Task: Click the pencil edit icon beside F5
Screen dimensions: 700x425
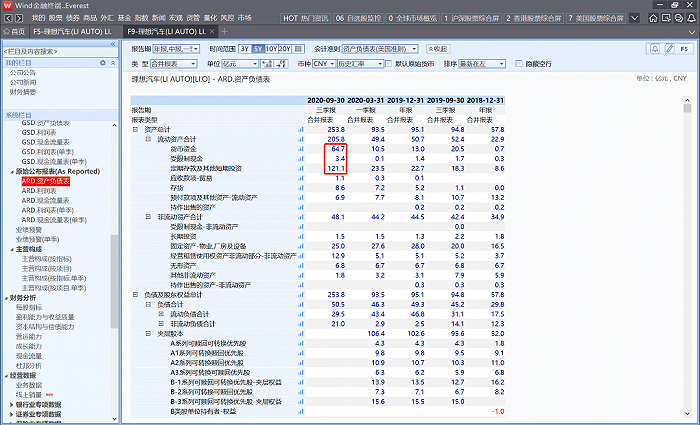Action: tap(669, 49)
